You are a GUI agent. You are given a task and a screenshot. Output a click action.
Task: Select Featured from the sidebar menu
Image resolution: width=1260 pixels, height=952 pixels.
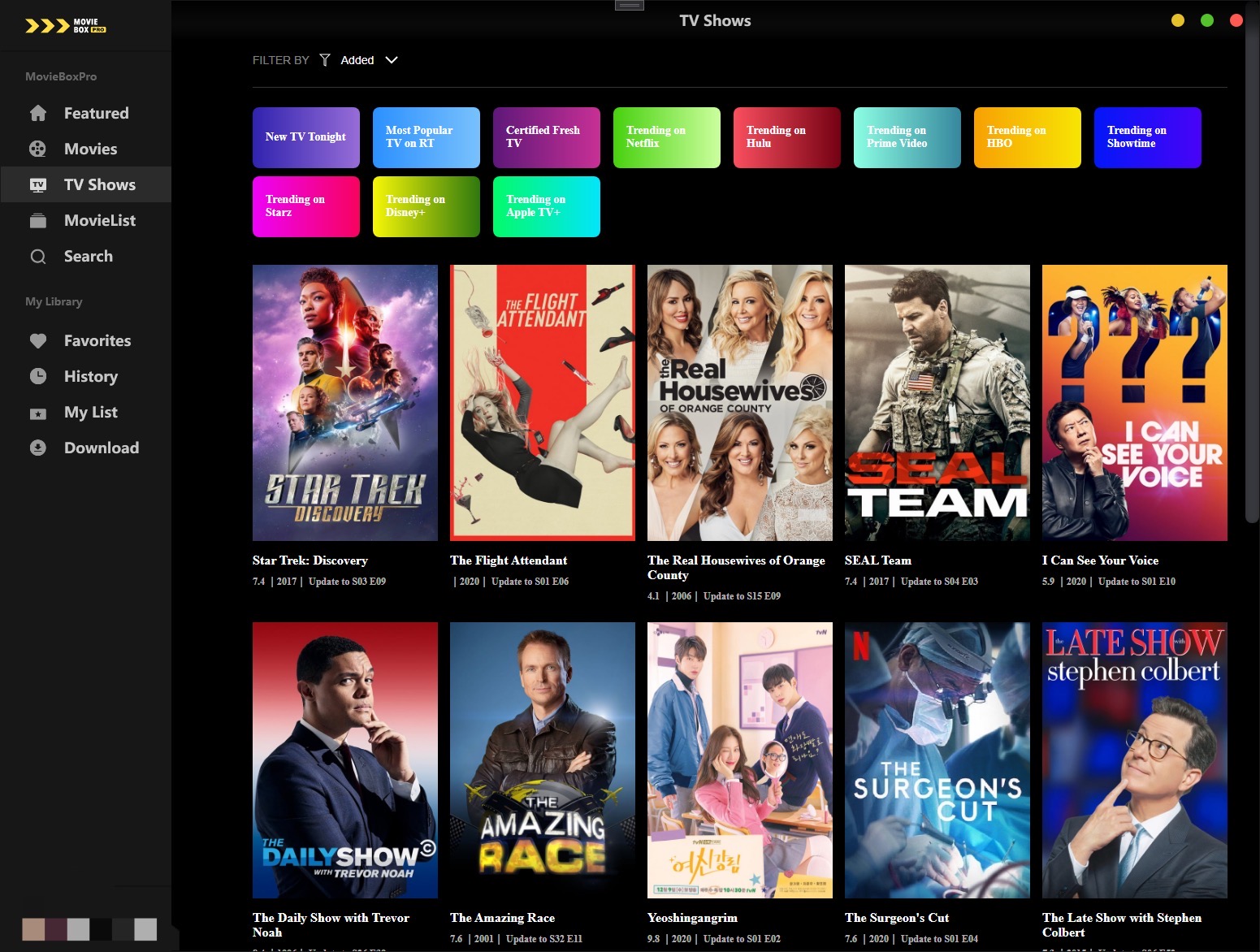96,113
